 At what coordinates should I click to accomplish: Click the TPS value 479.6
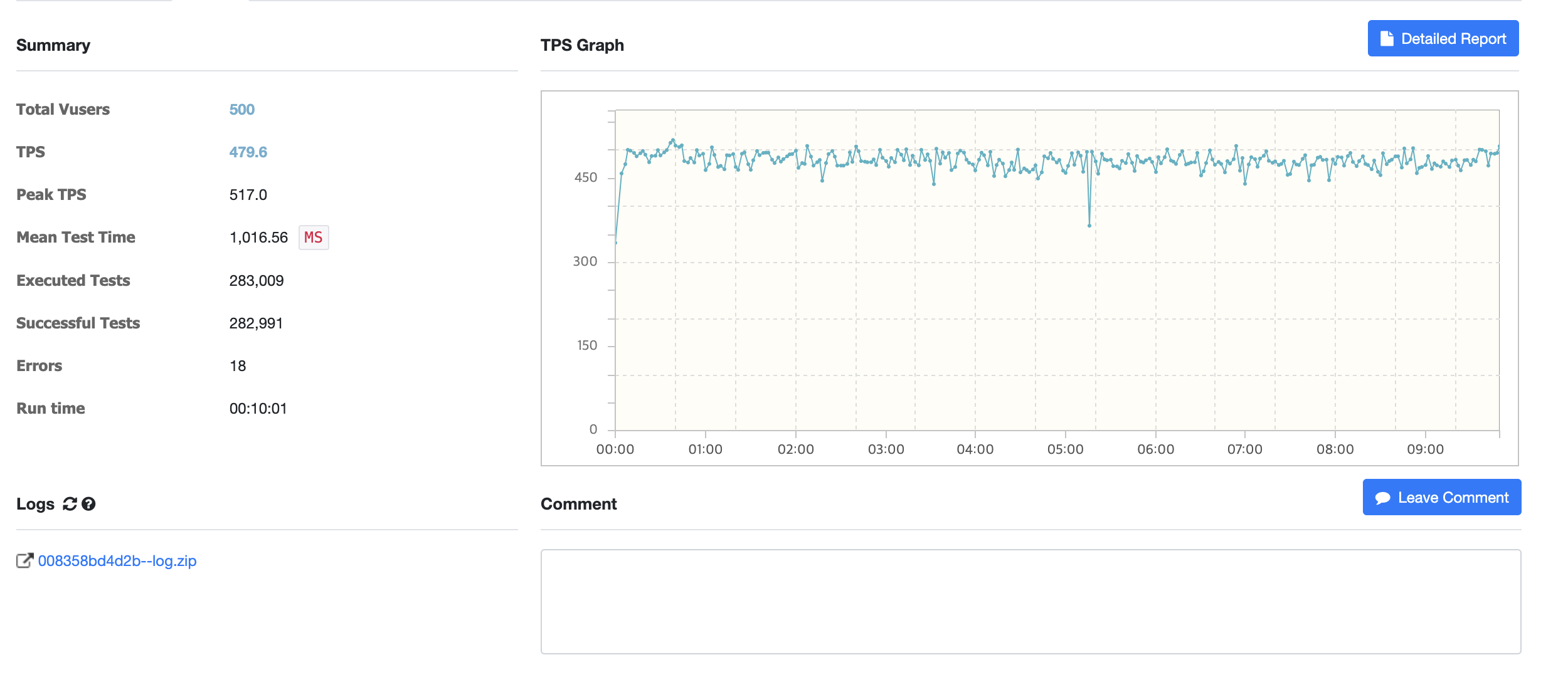click(x=248, y=152)
